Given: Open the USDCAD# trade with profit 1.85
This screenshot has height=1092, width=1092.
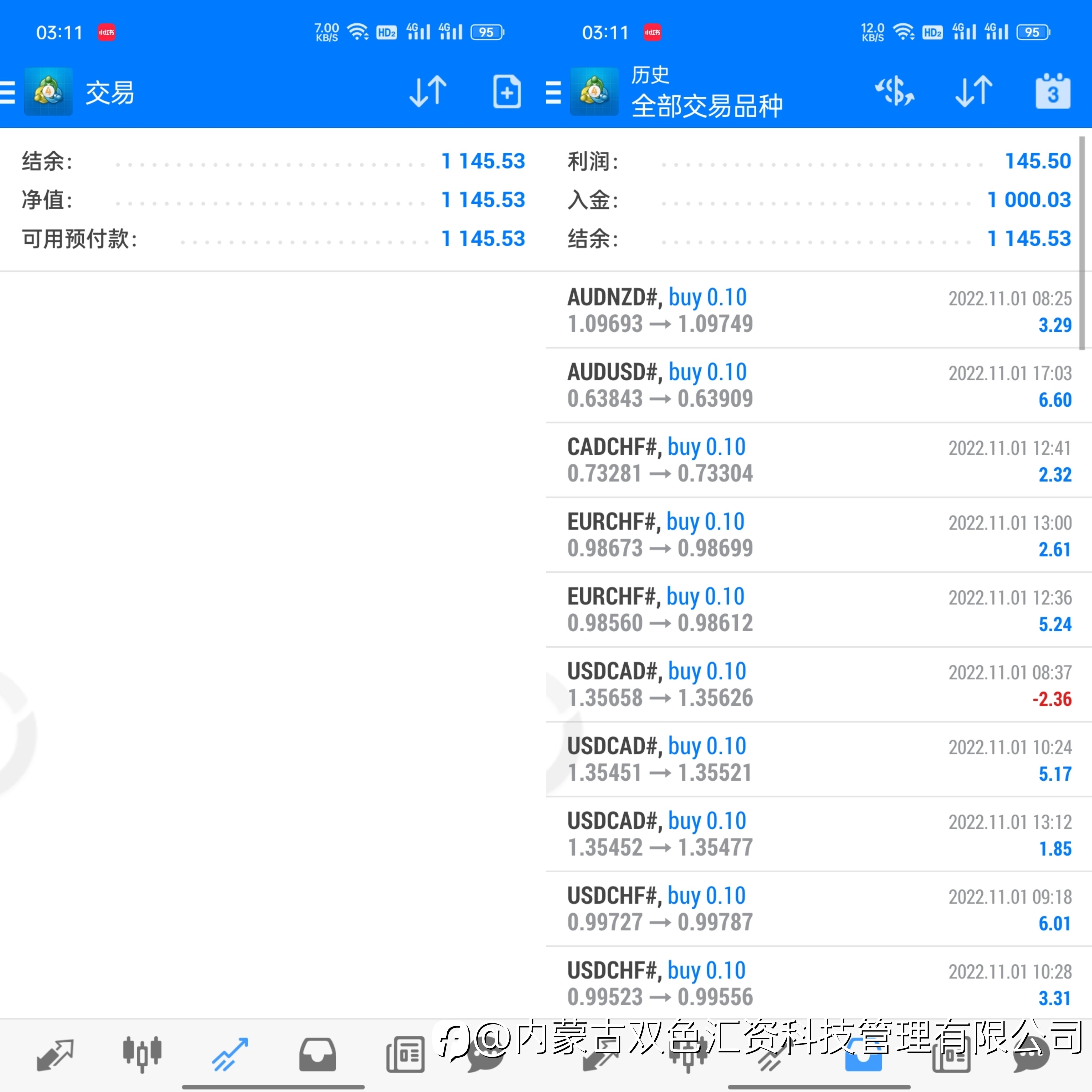Looking at the screenshot, I should [x=819, y=834].
